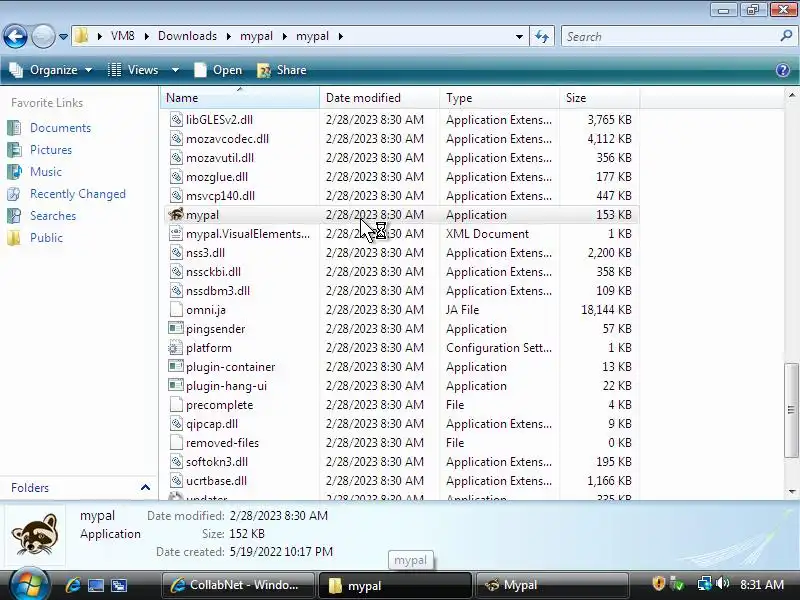Open the Windows Start orb
This screenshot has width=800, height=600.
tap(29, 584)
